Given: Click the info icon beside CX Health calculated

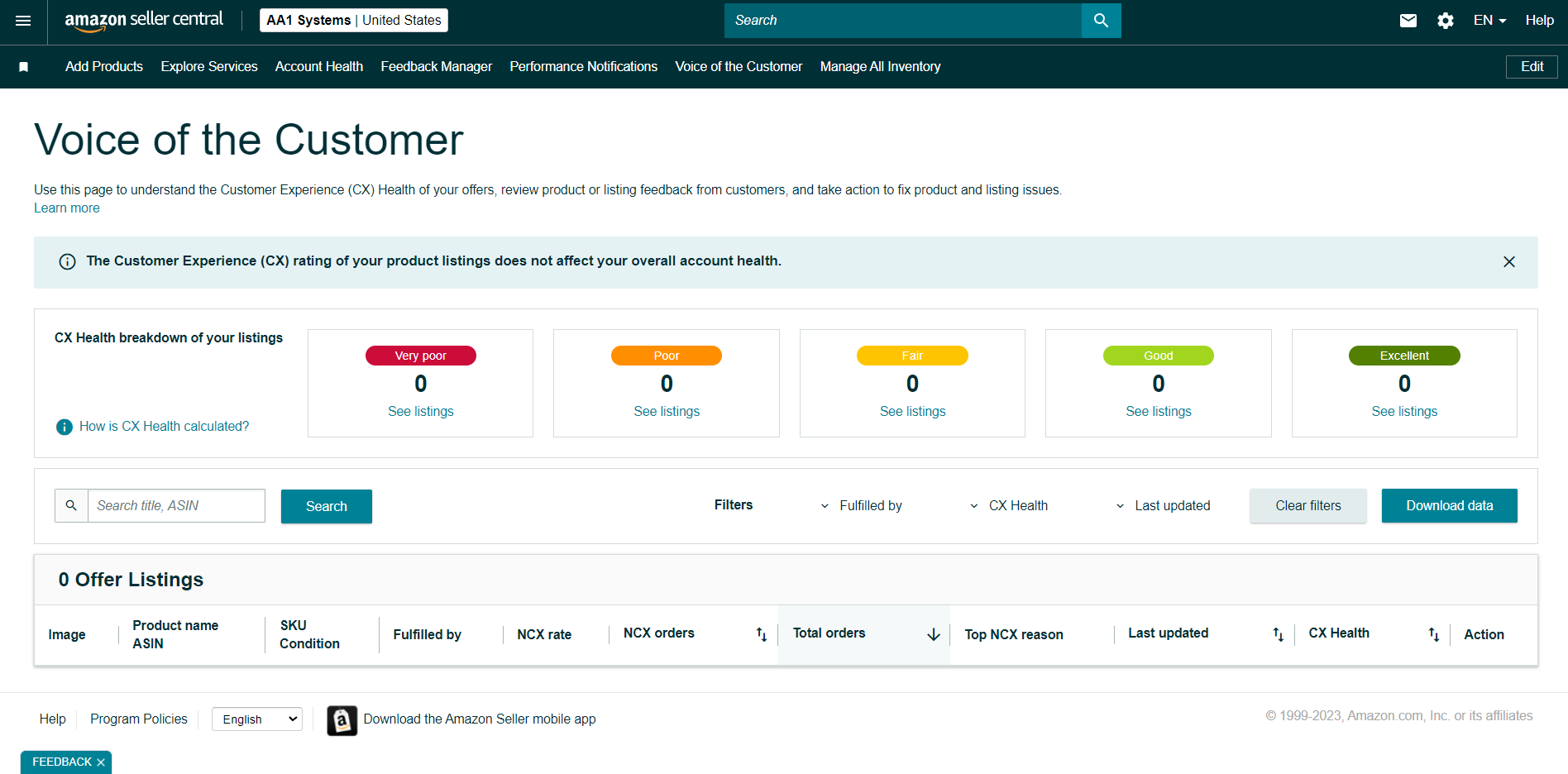Looking at the screenshot, I should pyautogui.click(x=64, y=427).
